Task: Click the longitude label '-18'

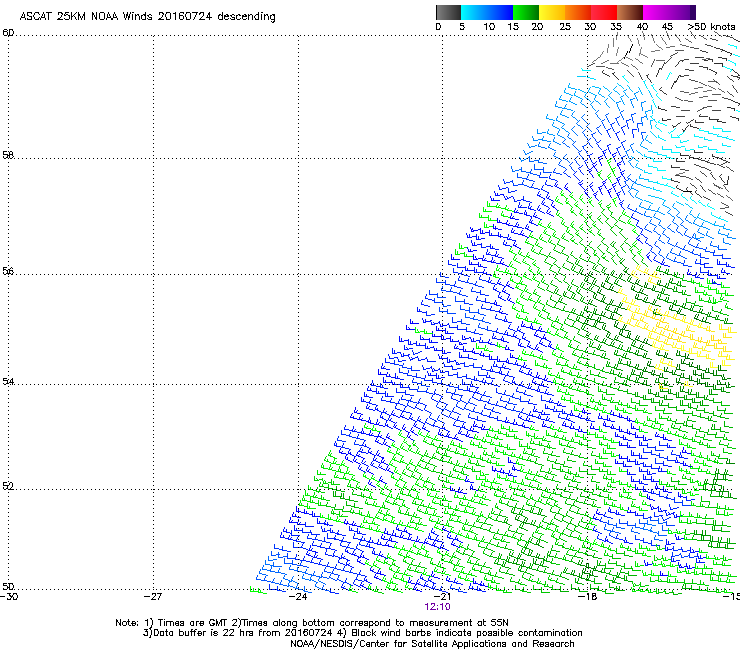Action: [x=587, y=597]
